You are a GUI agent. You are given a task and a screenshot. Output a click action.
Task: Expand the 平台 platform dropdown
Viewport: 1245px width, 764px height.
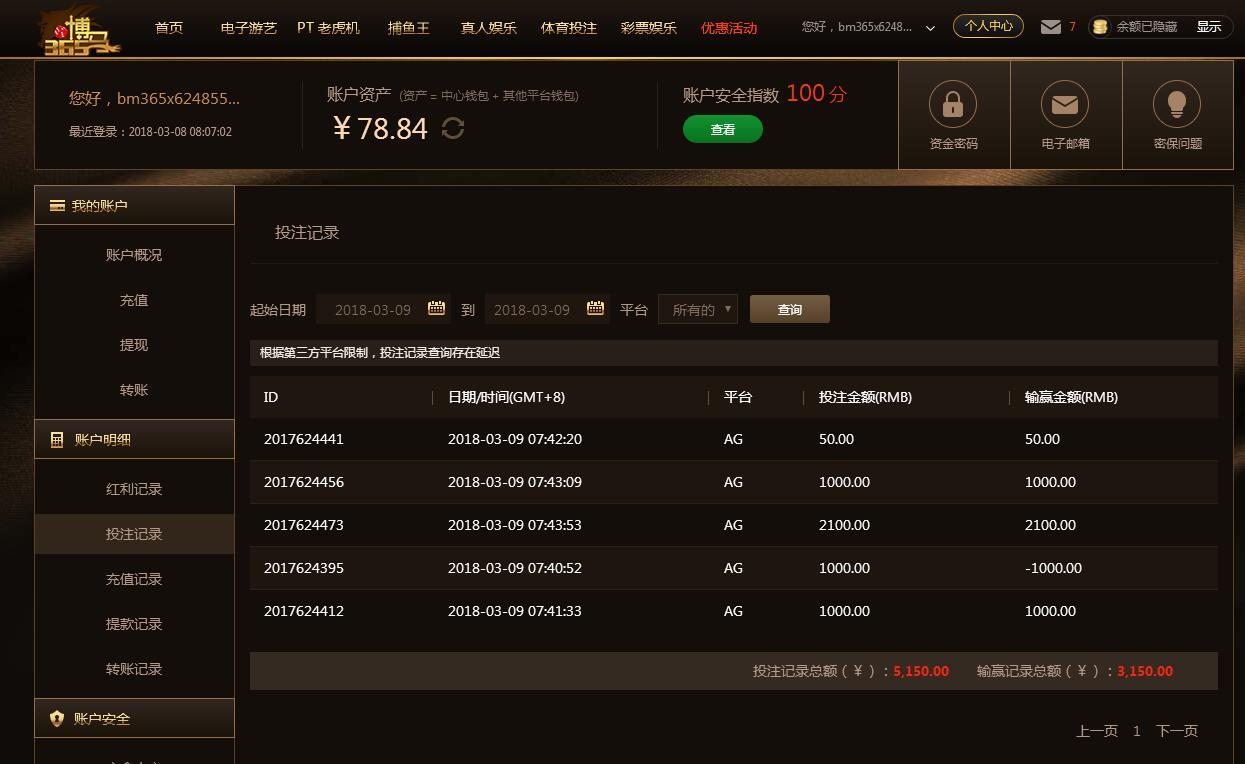[697, 310]
